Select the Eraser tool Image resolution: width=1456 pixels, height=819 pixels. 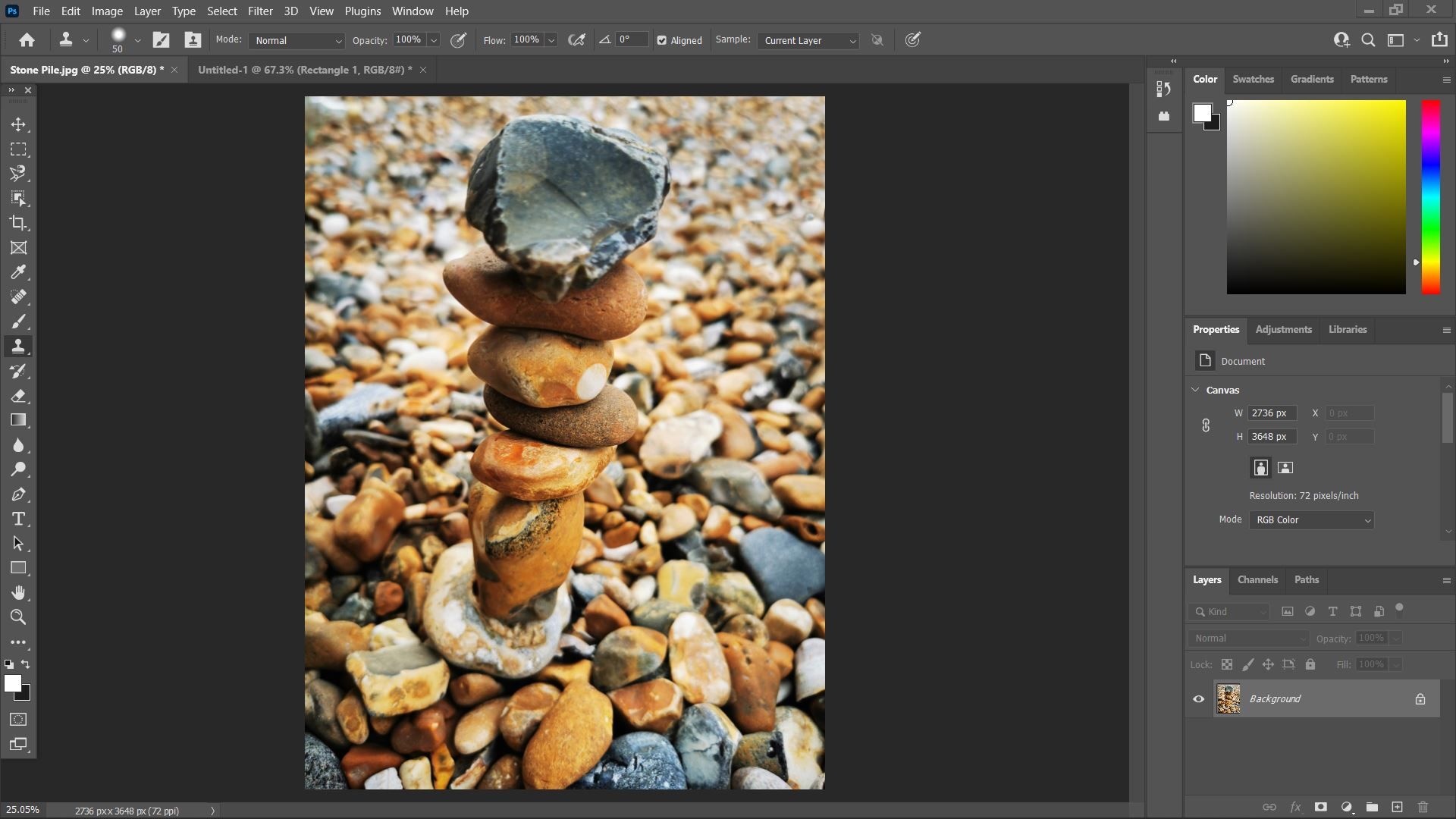(18, 396)
